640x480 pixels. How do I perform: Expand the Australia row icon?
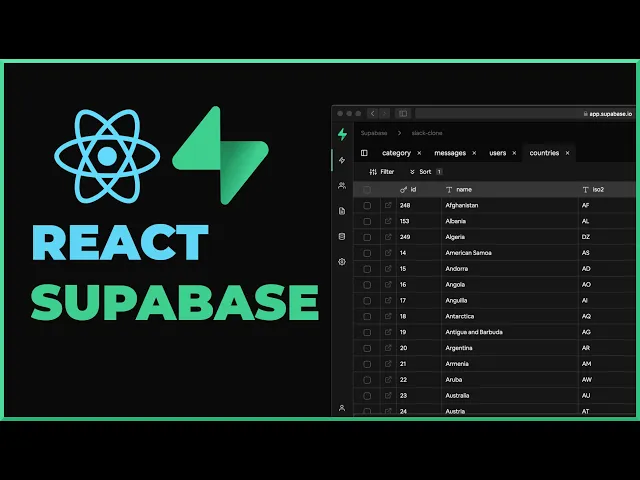click(x=388, y=396)
